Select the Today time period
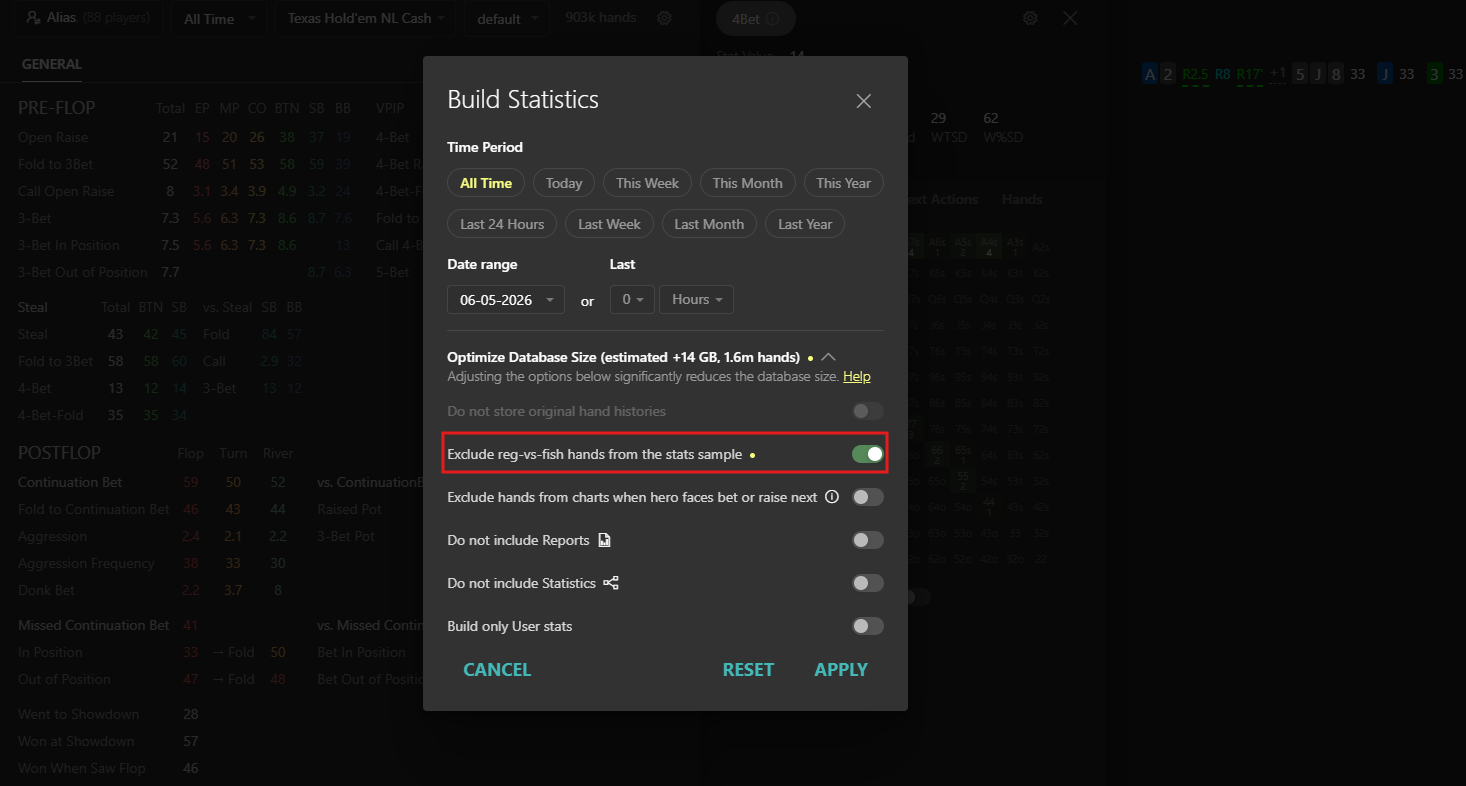 coord(564,183)
